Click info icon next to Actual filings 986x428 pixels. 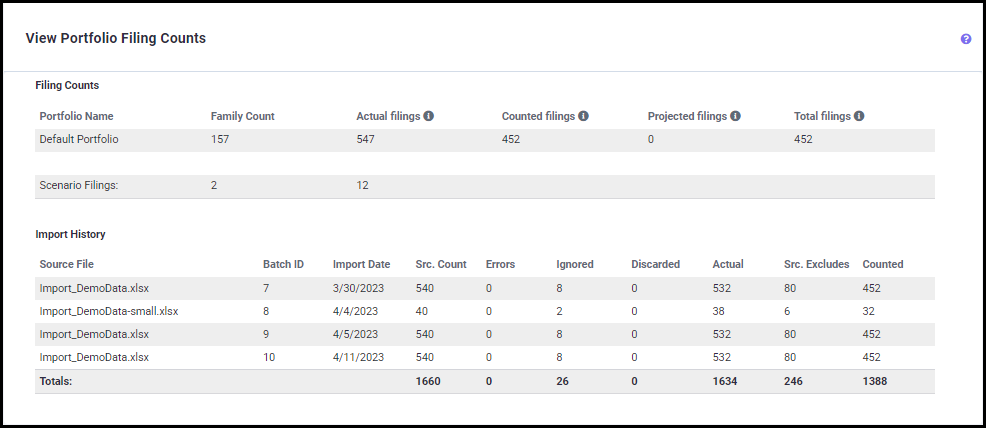click(x=428, y=116)
